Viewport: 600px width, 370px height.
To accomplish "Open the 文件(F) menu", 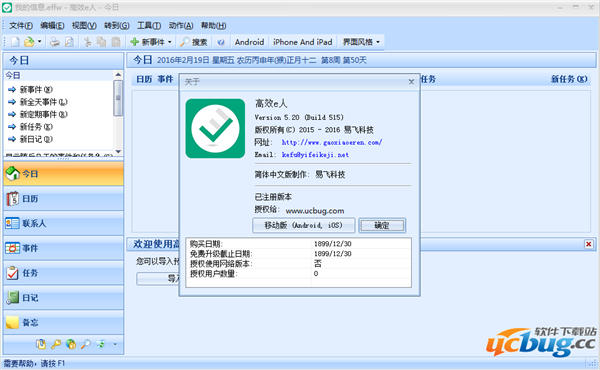I will (21, 26).
